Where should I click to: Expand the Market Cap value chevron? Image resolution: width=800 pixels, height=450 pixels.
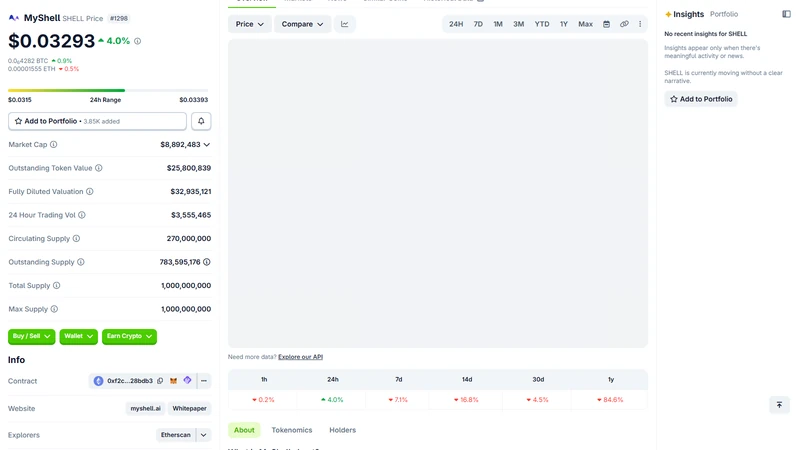(207, 144)
